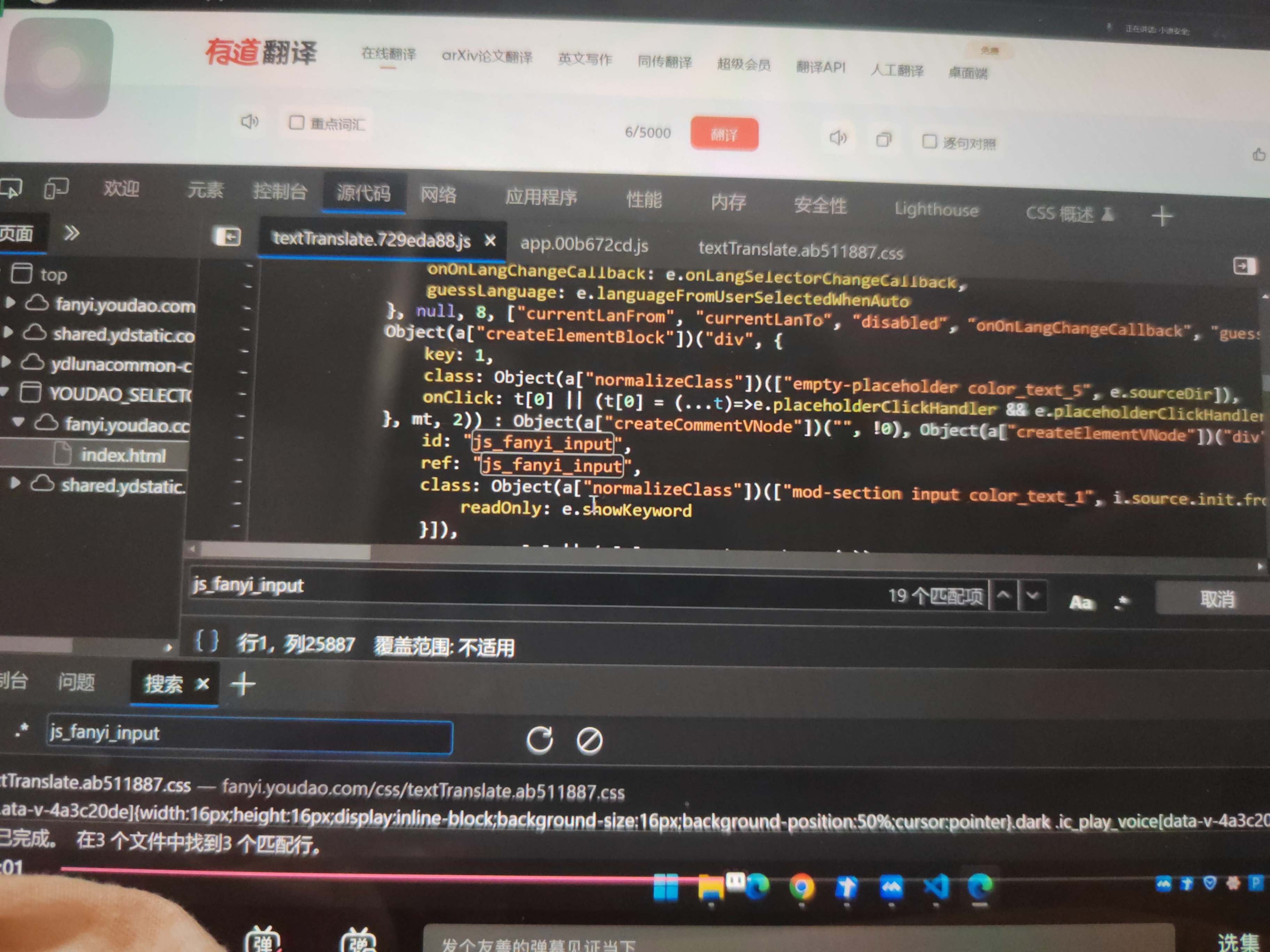The width and height of the screenshot is (1270, 952).
Task: Collapse the nested fanyi.youdao.cc node
Action: click(19, 422)
